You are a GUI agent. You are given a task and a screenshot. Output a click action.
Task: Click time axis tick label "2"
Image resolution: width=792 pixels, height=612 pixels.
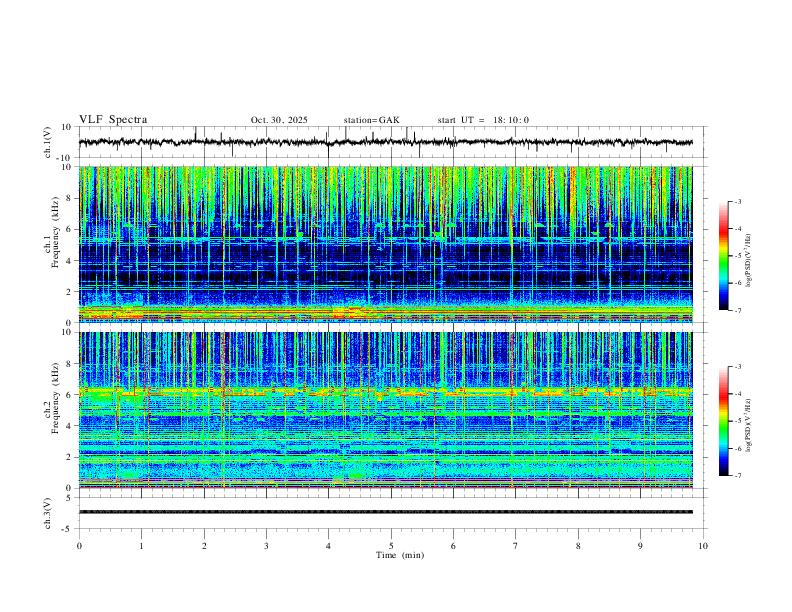(x=204, y=546)
